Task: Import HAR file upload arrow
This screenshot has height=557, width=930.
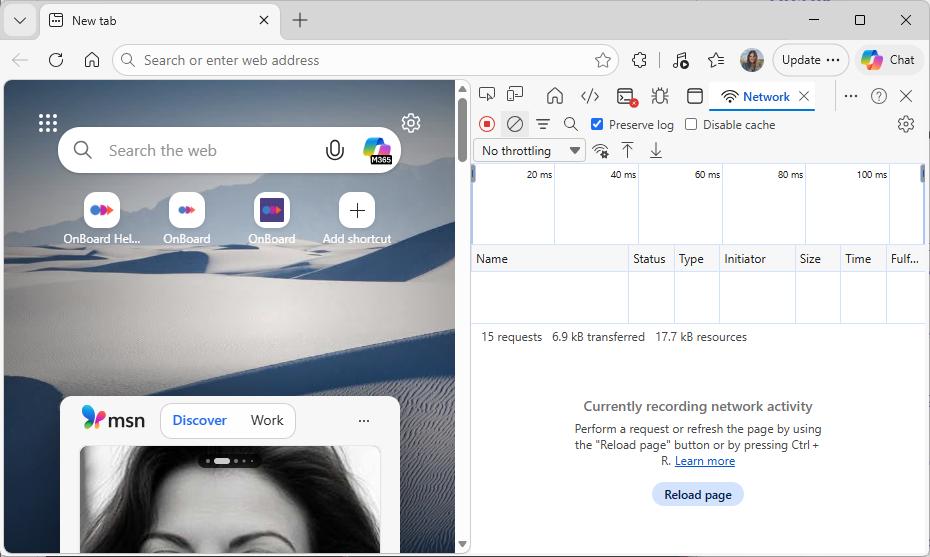Action: [x=628, y=151]
